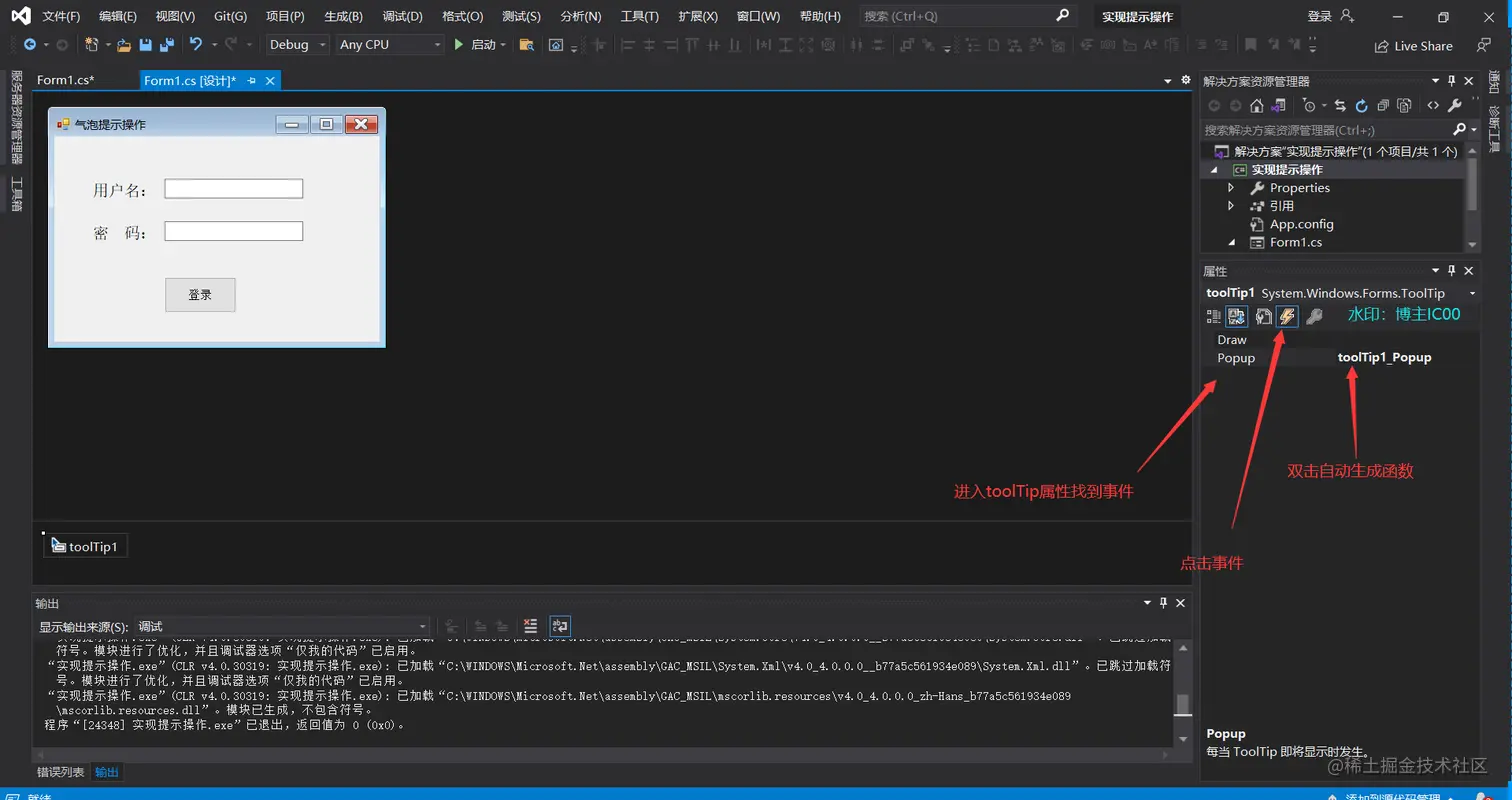Click the 登录 button on the form
1512x800 pixels.
tap(200, 295)
